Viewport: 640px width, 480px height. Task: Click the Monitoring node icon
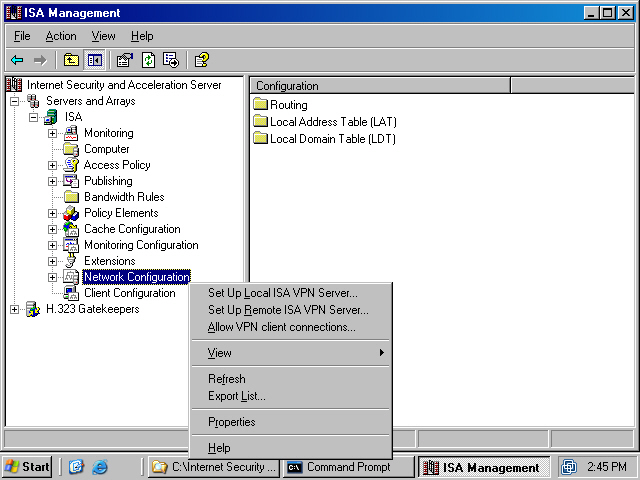[x=71, y=133]
